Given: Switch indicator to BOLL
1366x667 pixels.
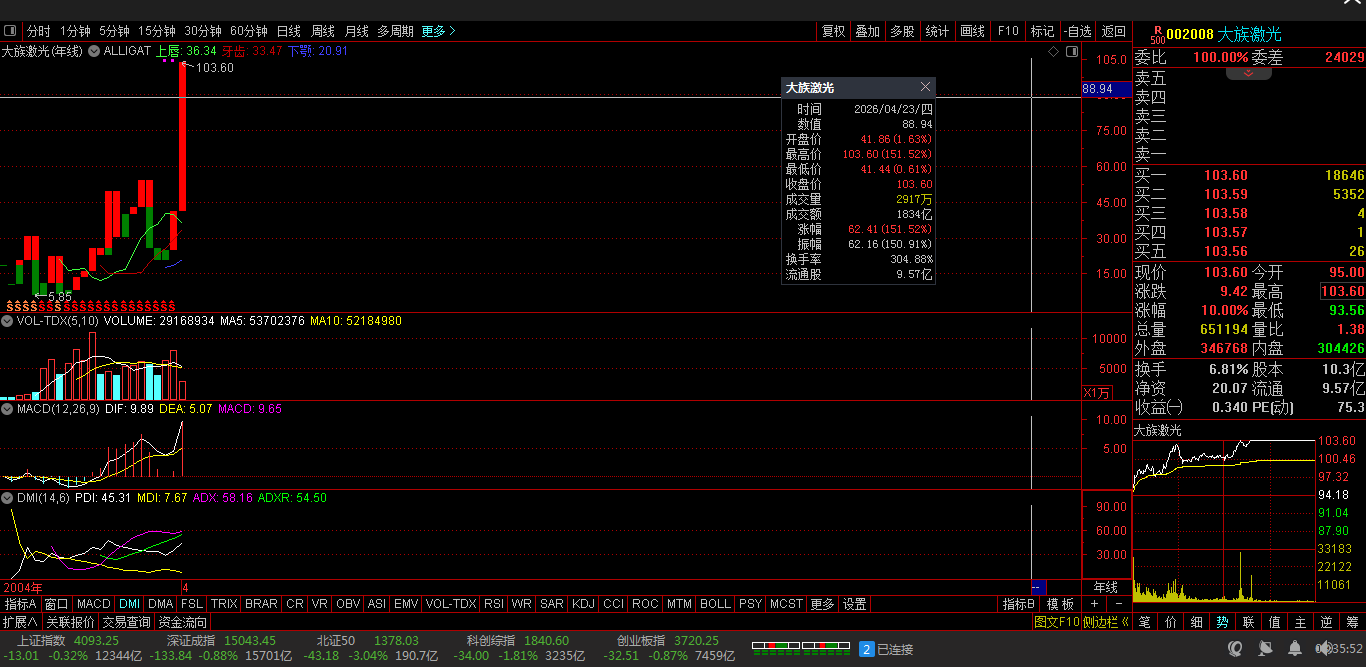Looking at the screenshot, I should tap(715, 604).
